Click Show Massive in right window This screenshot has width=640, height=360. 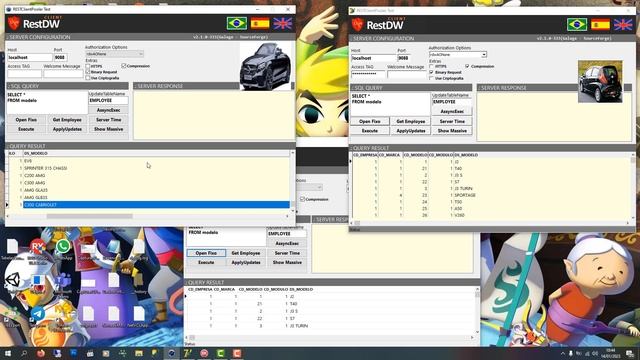(x=452, y=131)
